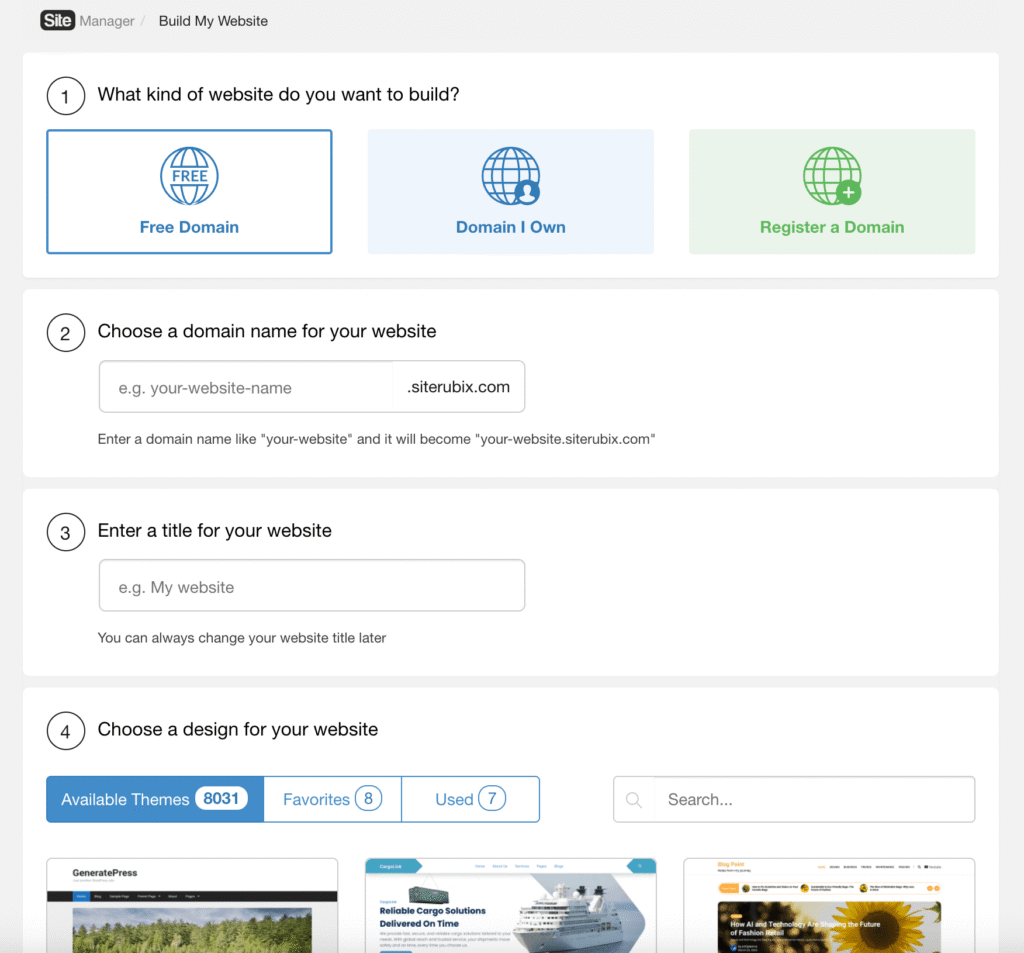Screen dimensions: 1024x953
Task: Select the Domain I Own option
Action: coord(510,191)
